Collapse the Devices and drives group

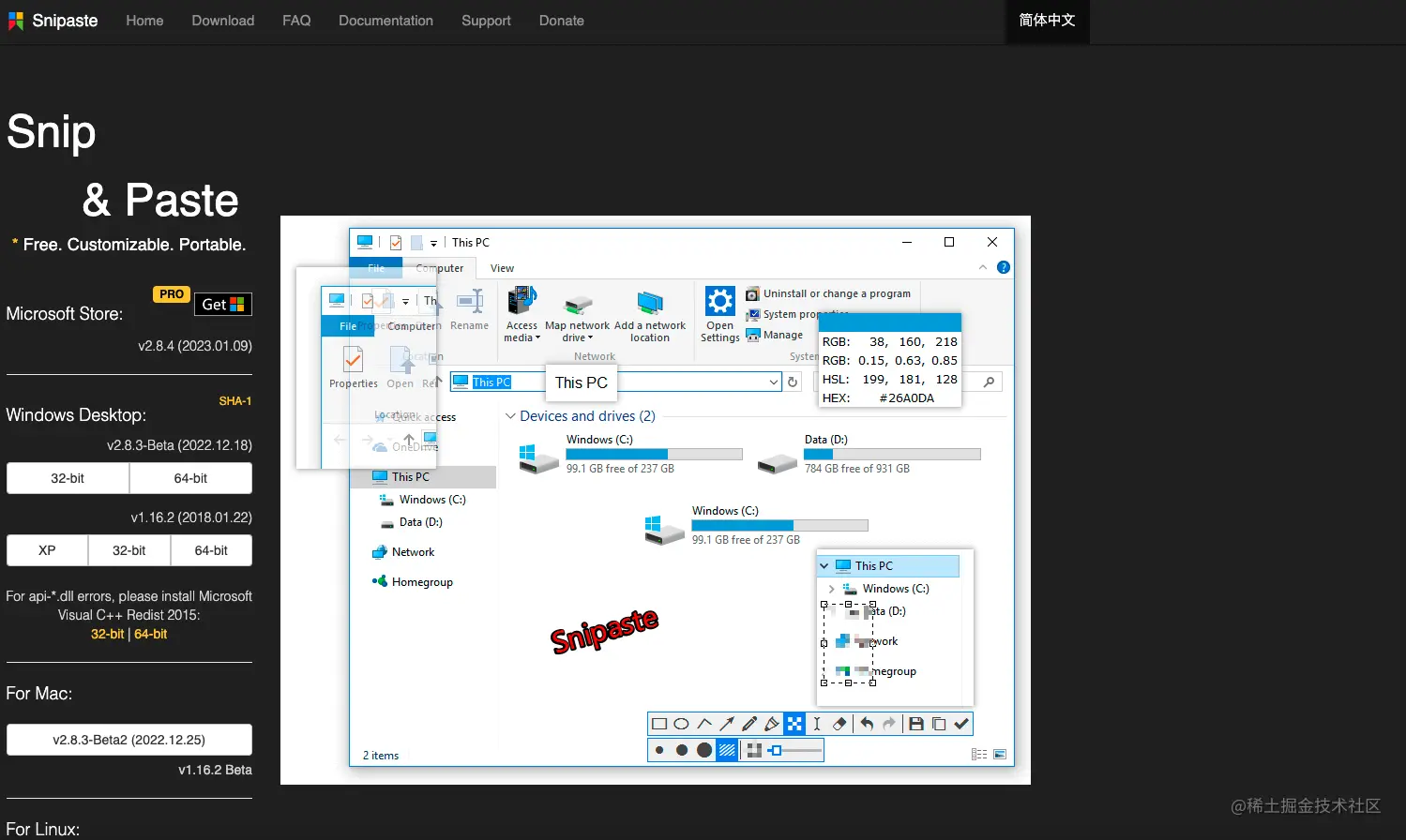(x=510, y=416)
